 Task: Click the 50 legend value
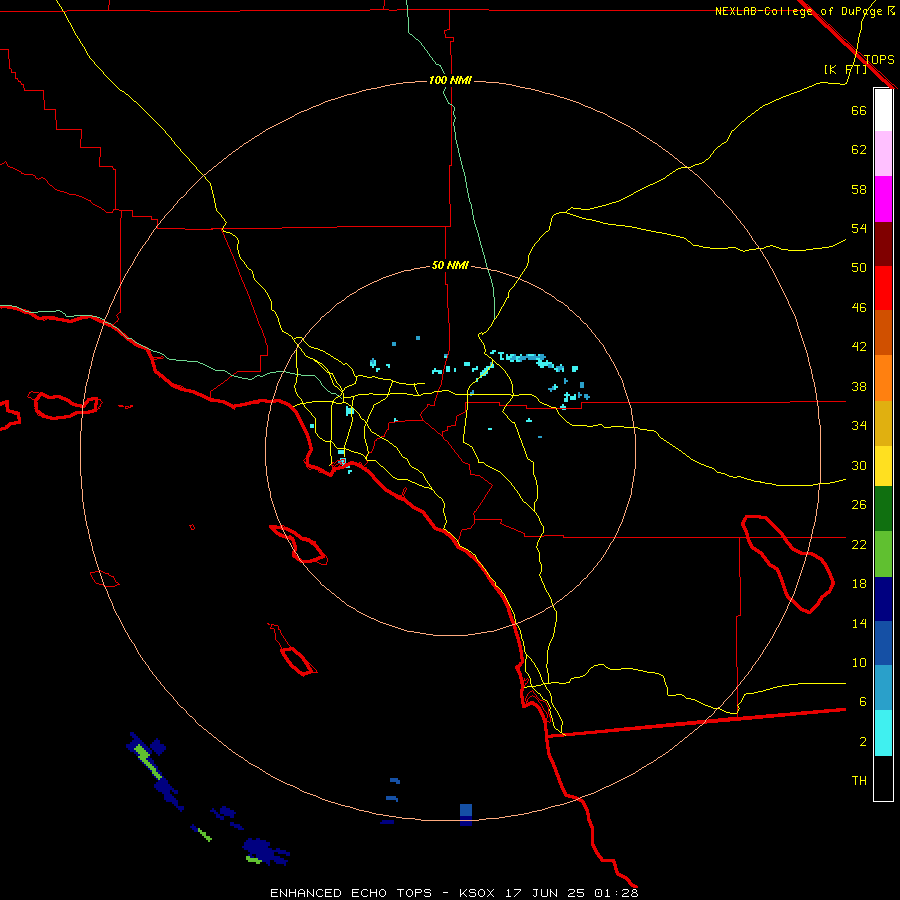click(859, 267)
